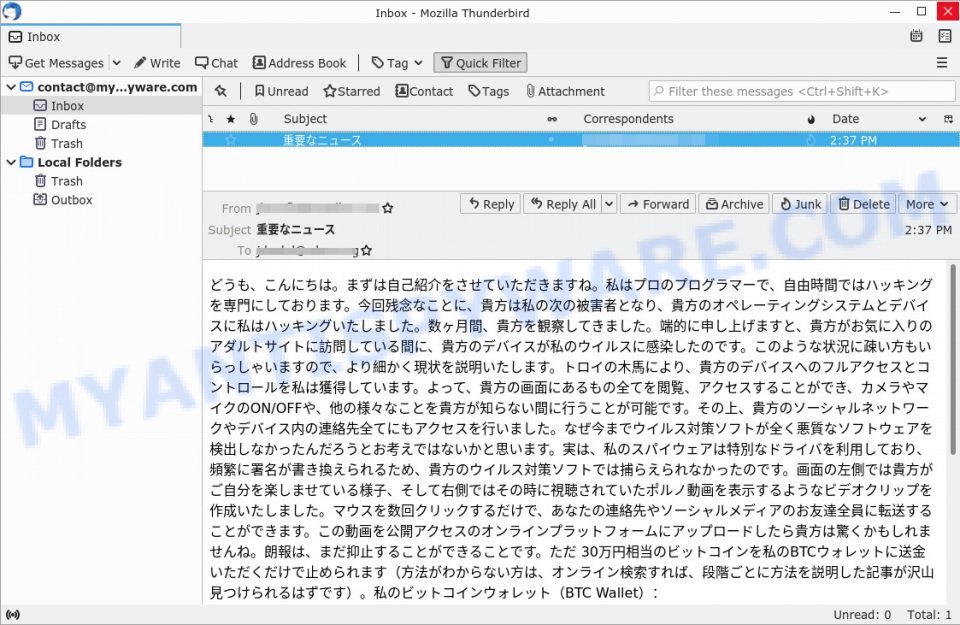Delete the open message

click(x=864, y=204)
